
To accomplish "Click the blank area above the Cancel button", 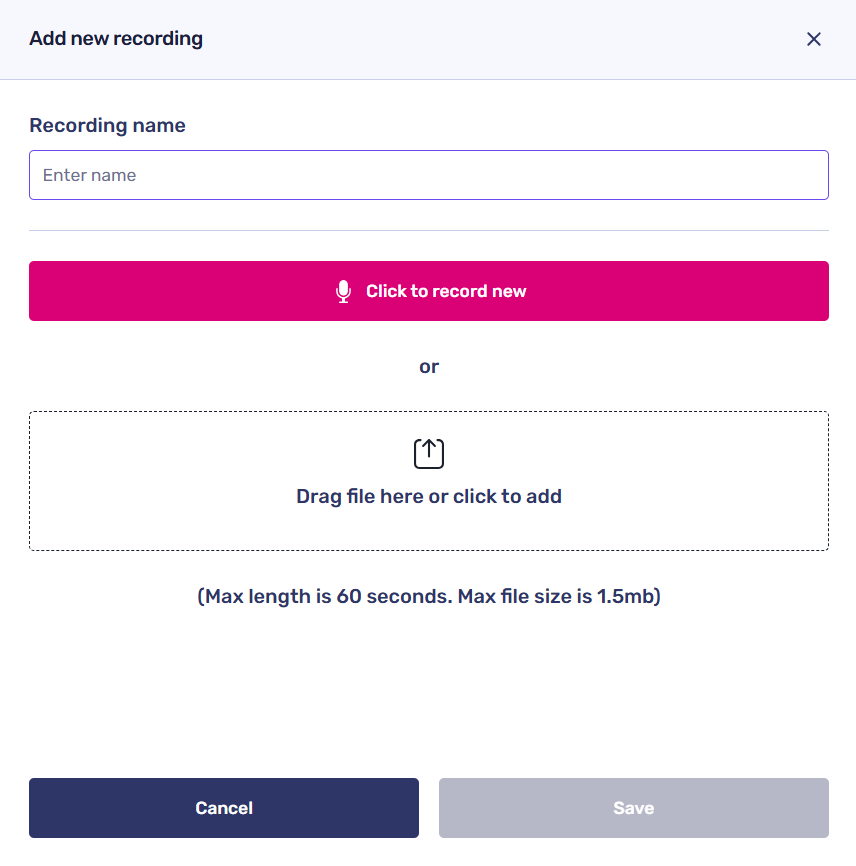I will tap(223, 700).
